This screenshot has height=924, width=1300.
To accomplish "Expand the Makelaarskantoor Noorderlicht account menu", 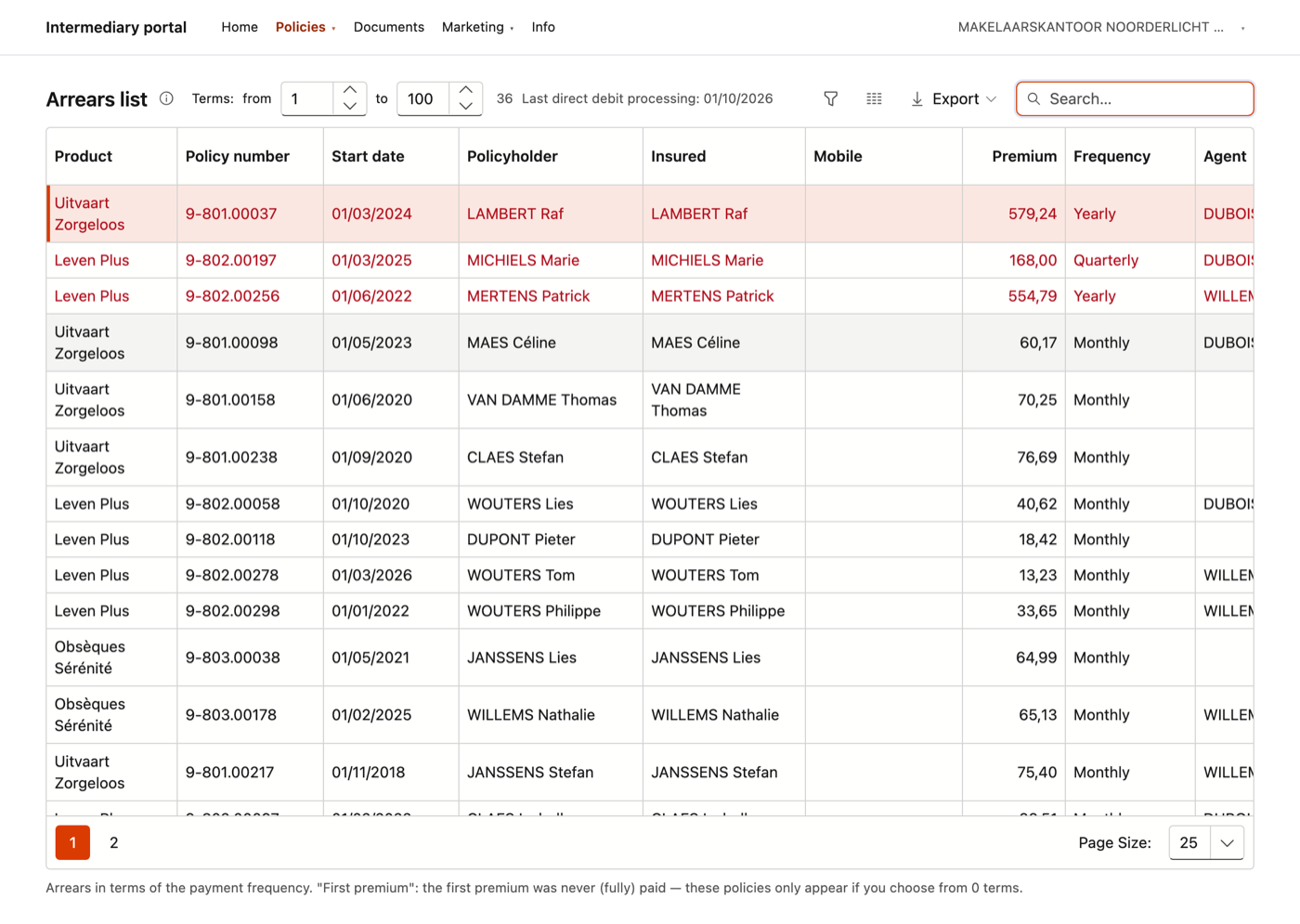I will [x=1102, y=27].
